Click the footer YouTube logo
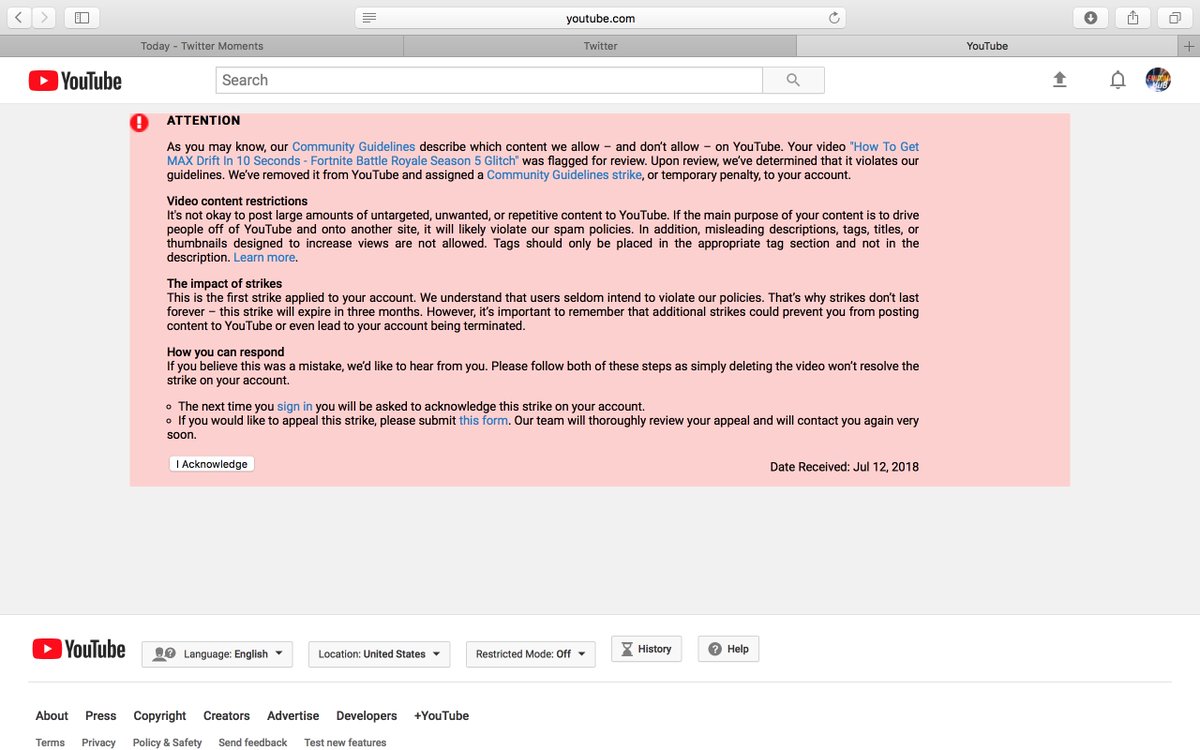Image resolution: width=1200 pixels, height=750 pixels. (x=79, y=650)
